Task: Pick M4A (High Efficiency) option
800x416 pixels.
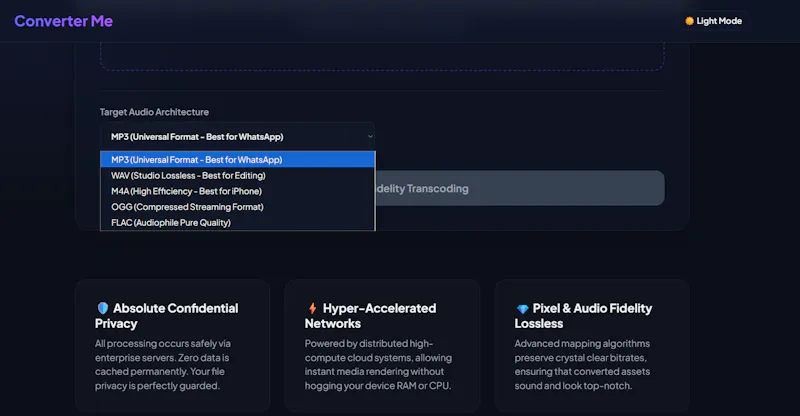Action: [x=237, y=191]
